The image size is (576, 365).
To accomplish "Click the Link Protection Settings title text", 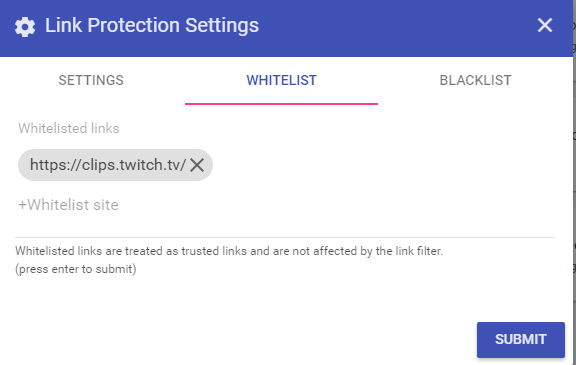I will click(x=152, y=25).
